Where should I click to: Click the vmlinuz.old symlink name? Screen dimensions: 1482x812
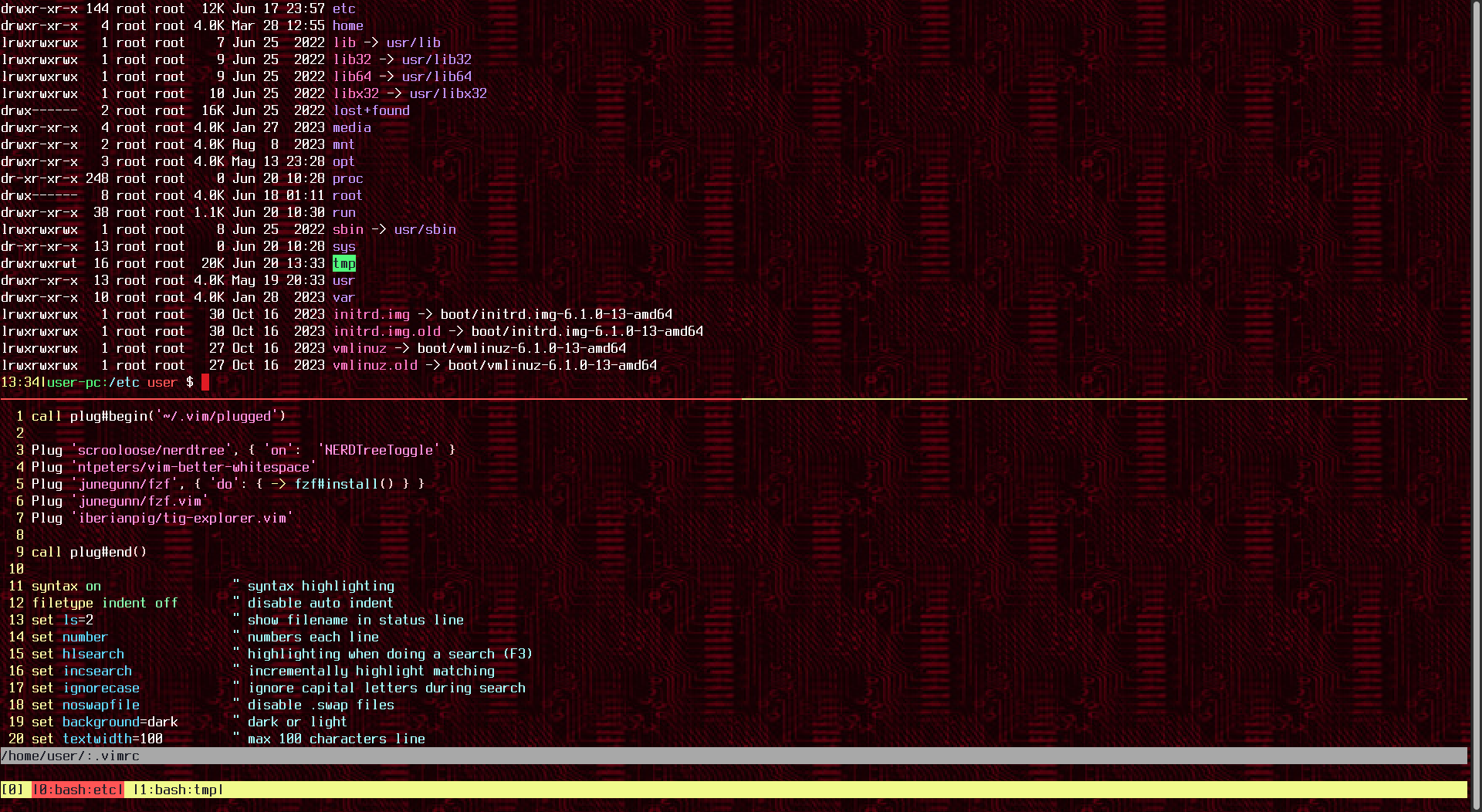(375, 365)
